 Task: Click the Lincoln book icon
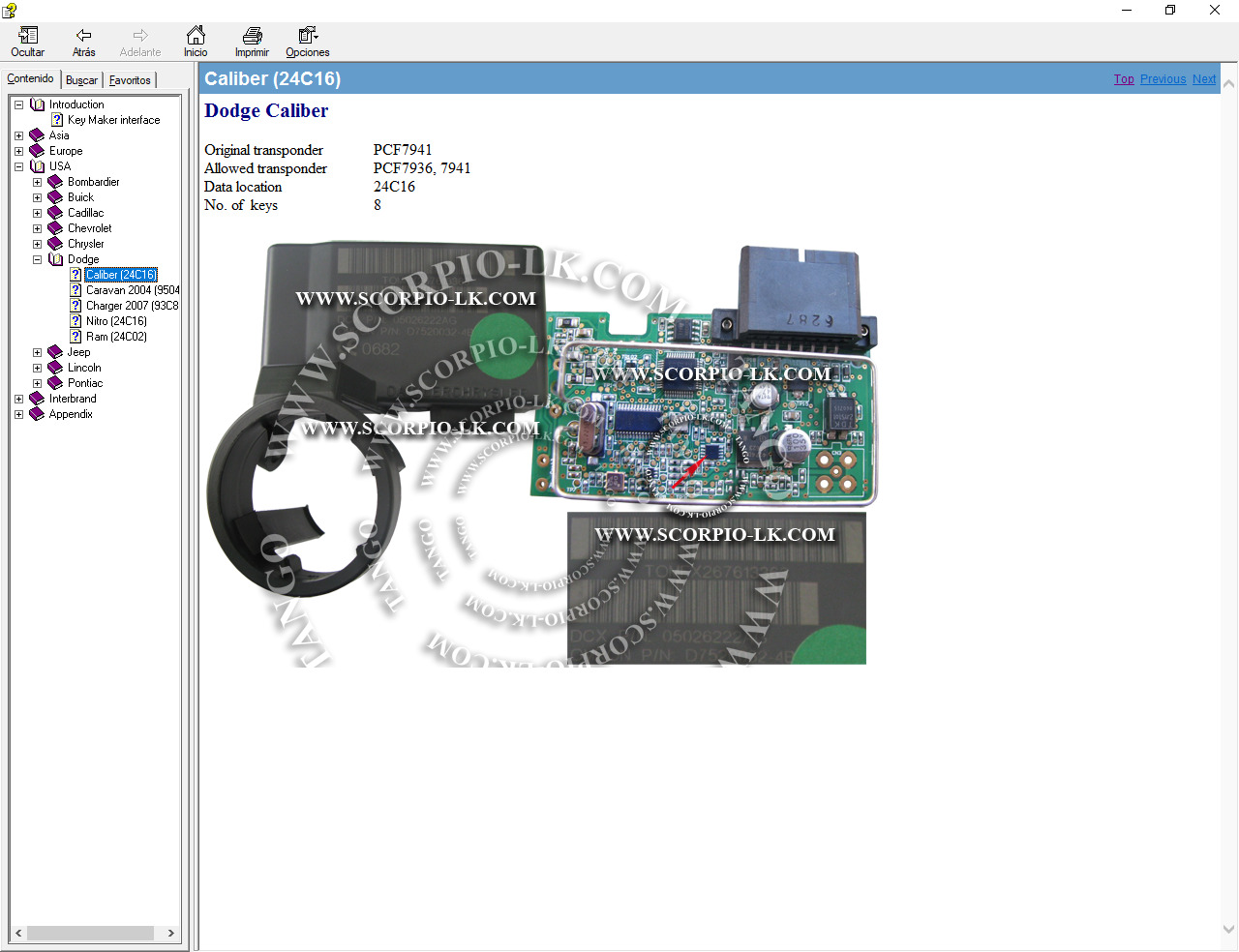(x=56, y=368)
